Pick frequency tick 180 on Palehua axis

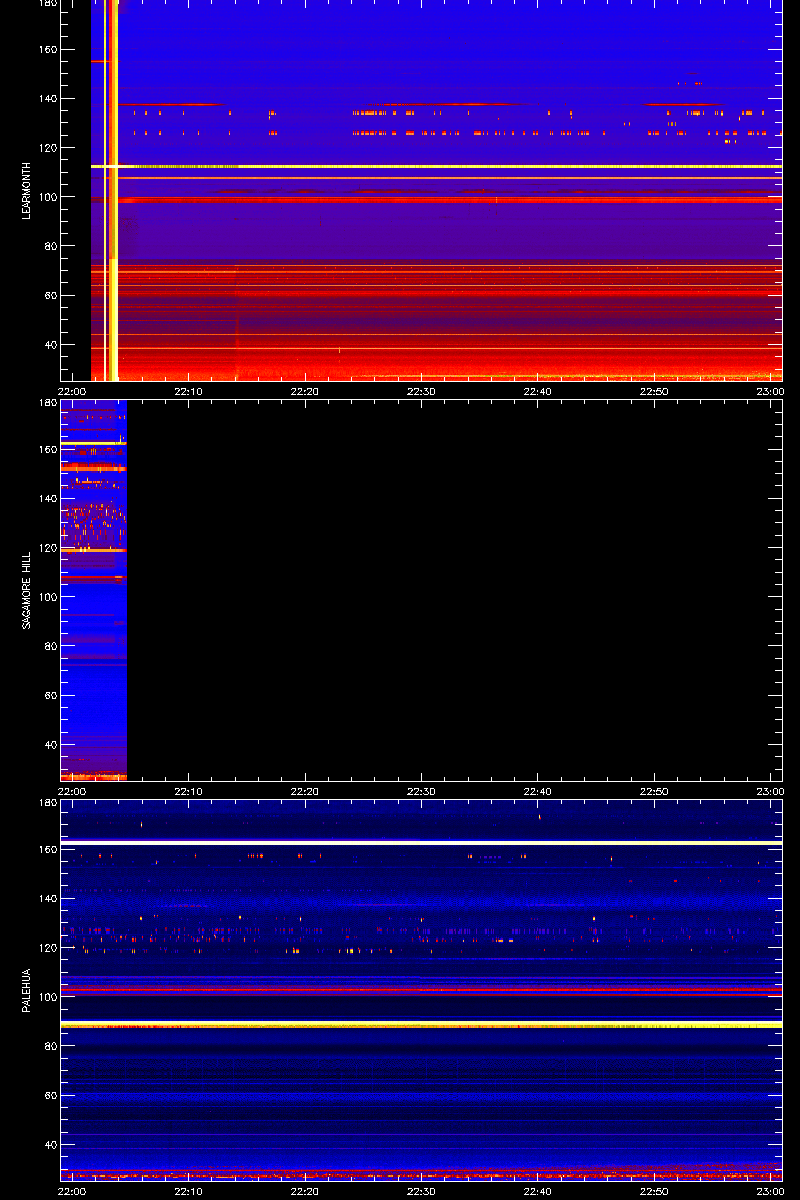coord(47,804)
